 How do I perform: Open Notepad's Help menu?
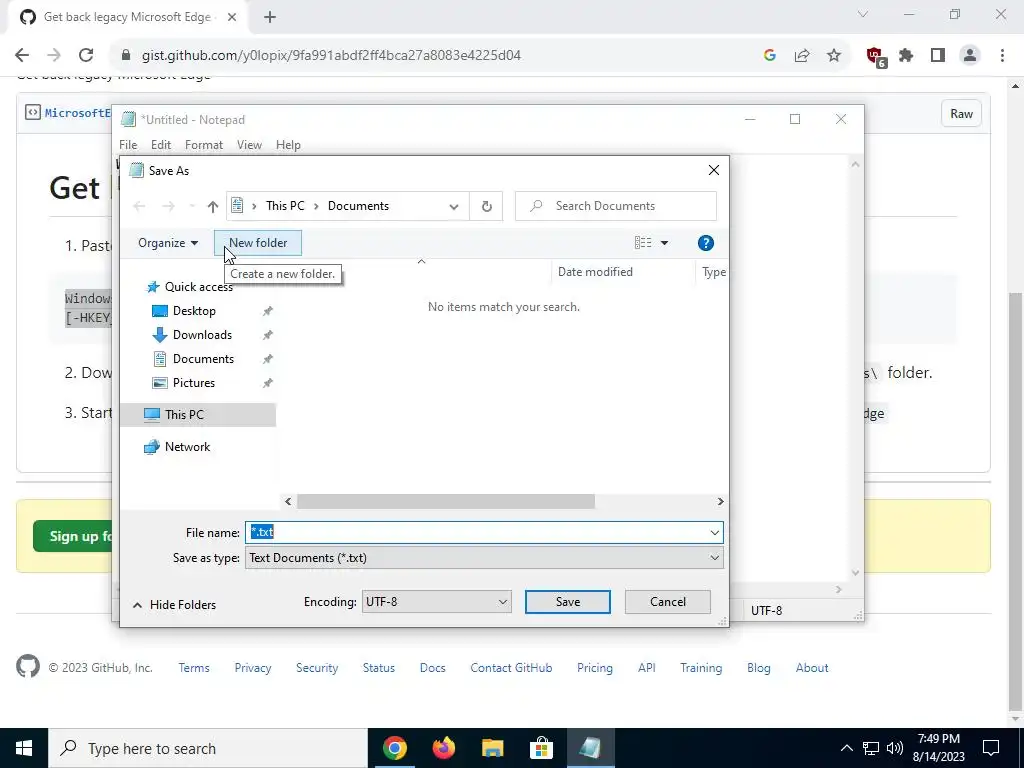click(288, 145)
